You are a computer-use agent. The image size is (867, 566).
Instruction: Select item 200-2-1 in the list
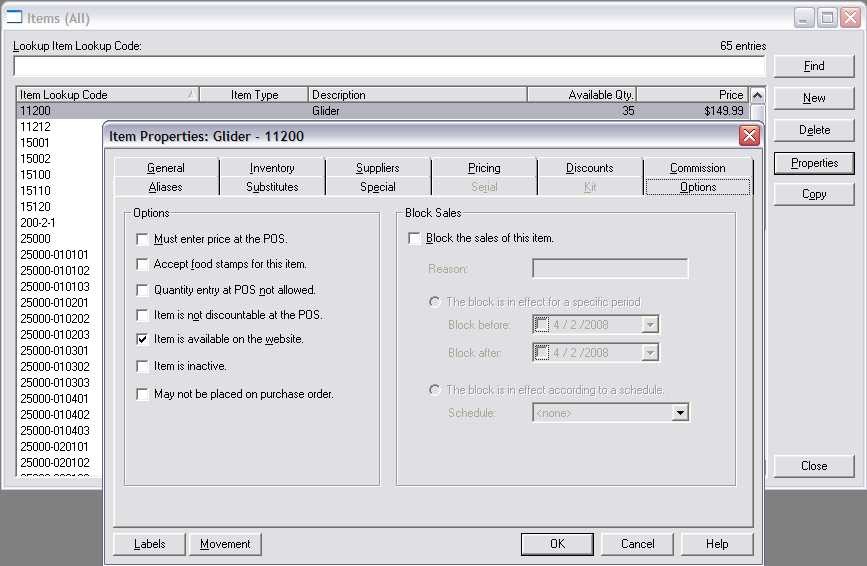(38, 223)
